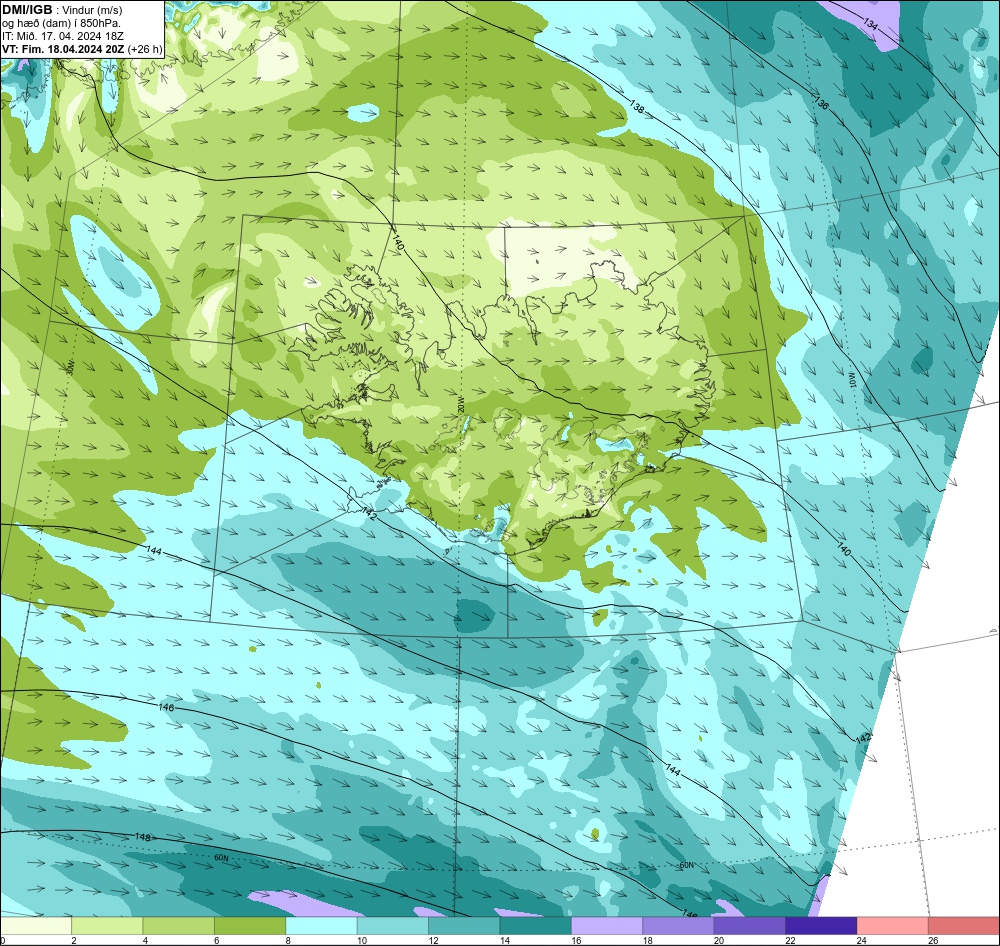
Task: Select legend tick label 12
Action: tap(433, 940)
